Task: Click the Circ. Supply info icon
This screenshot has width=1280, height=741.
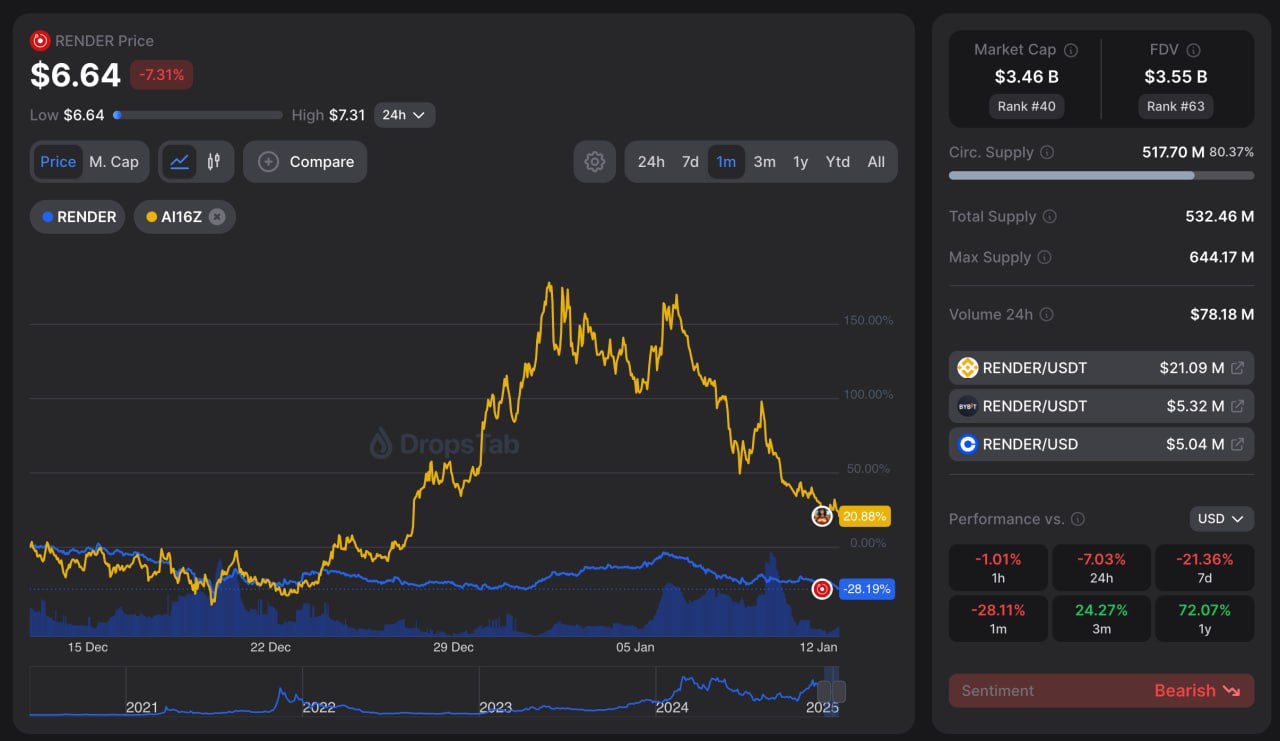Action: (1047, 153)
